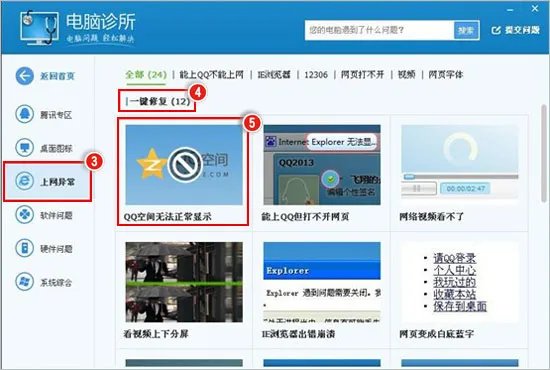Click the 提交问题 link text

[522, 31]
